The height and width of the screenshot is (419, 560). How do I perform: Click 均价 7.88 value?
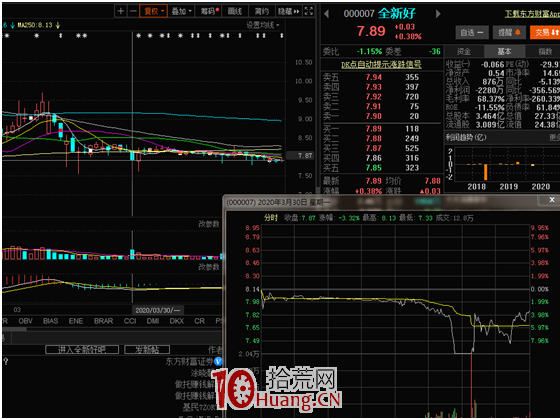(x=432, y=181)
